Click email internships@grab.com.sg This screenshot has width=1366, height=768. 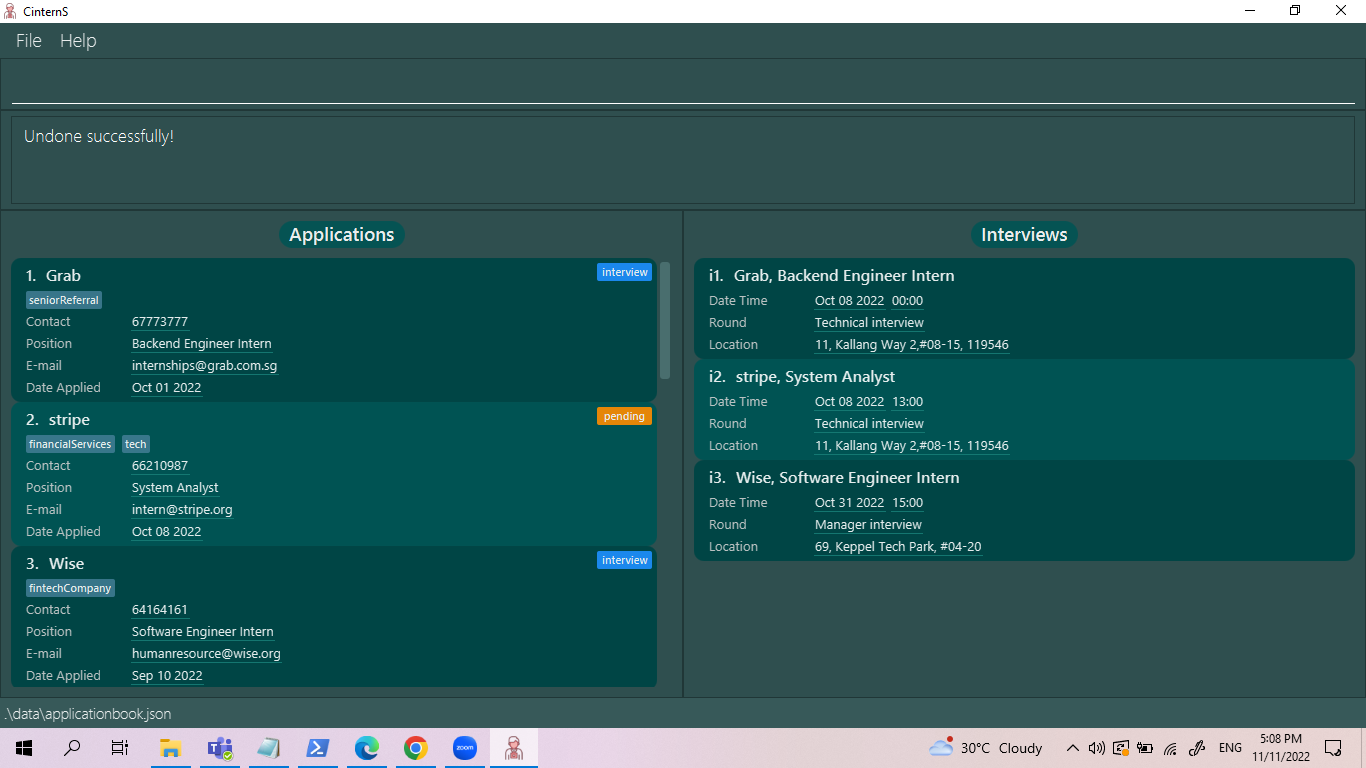click(205, 366)
